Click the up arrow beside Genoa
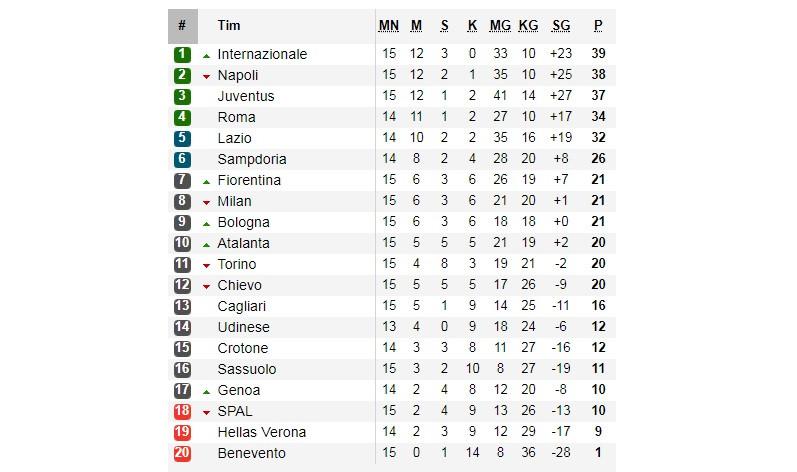 tap(206, 391)
